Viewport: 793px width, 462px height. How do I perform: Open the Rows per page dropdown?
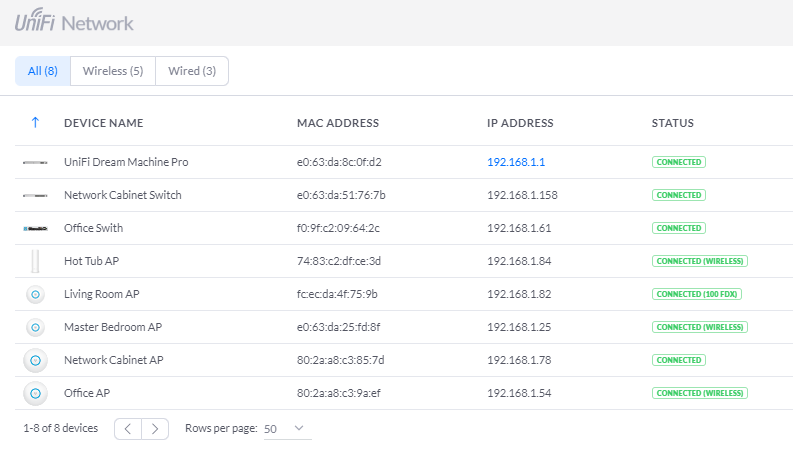[x=286, y=428]
